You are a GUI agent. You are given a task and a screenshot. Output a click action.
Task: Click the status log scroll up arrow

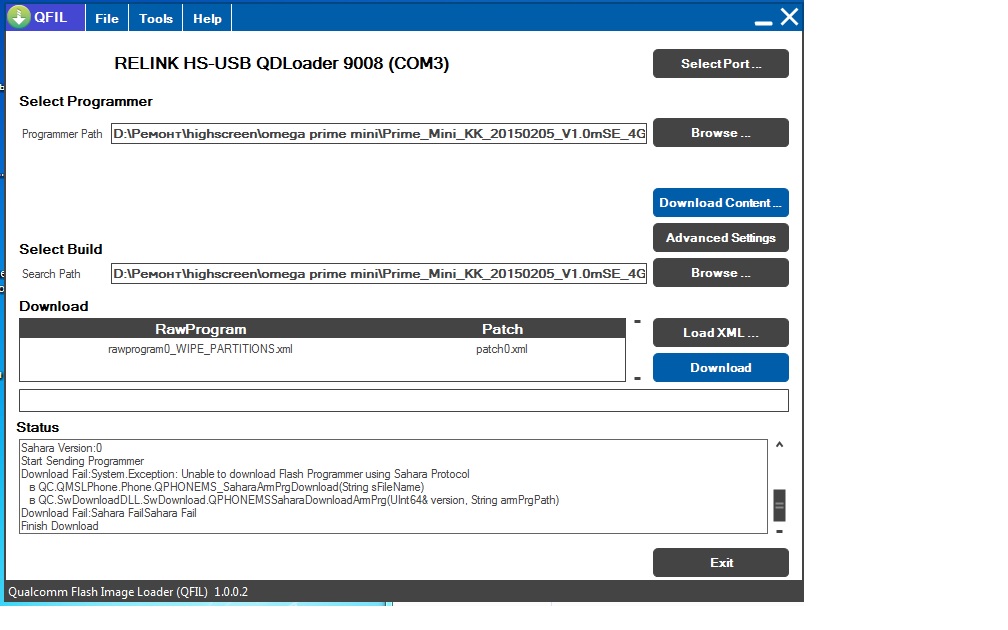pos(779,444)
